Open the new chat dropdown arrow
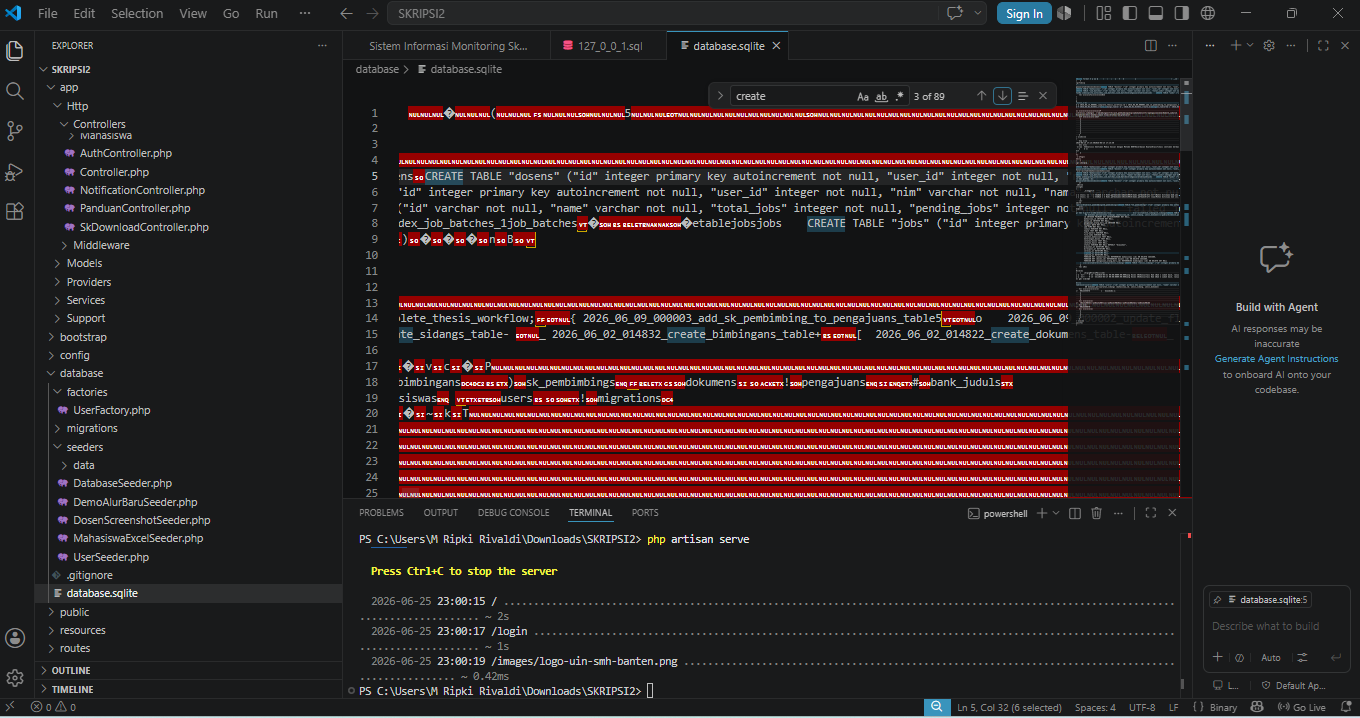The width and height of the screenshot is (1360, 718). point(1250,46)
